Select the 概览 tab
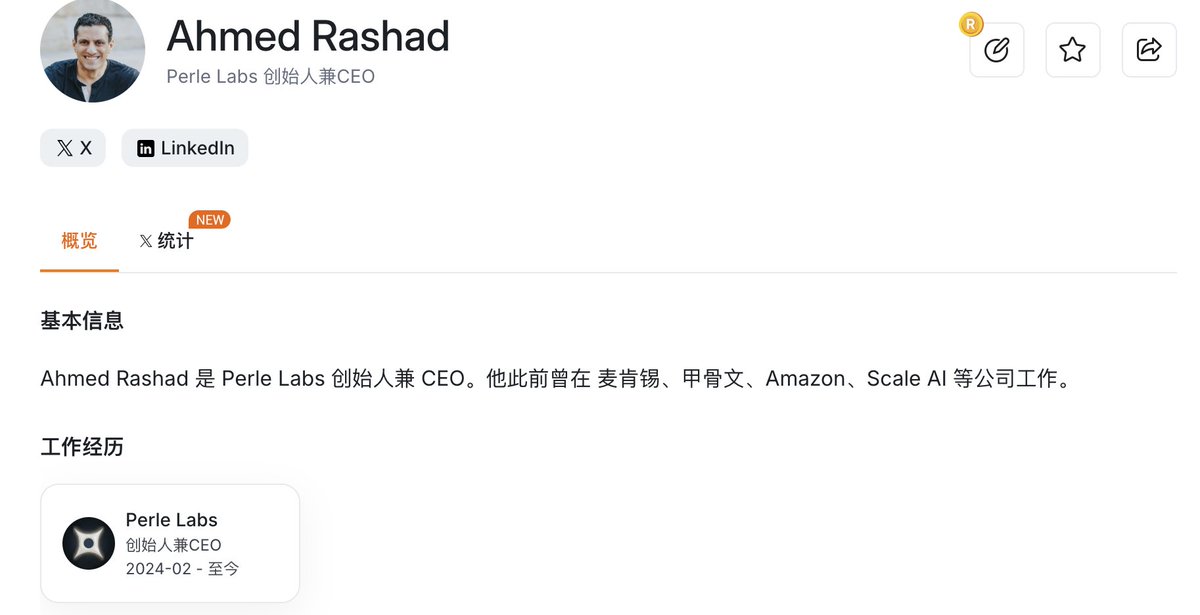Screen dimensions: 1200x615 click(79, 241)
